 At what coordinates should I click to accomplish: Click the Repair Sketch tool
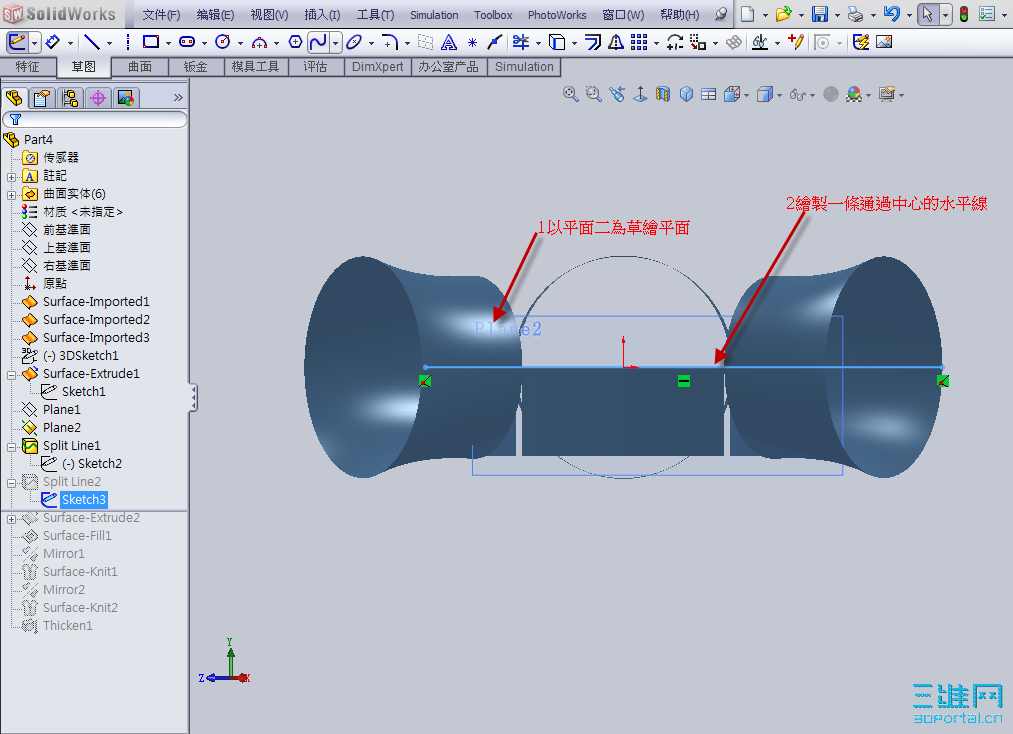pos(797,43)
